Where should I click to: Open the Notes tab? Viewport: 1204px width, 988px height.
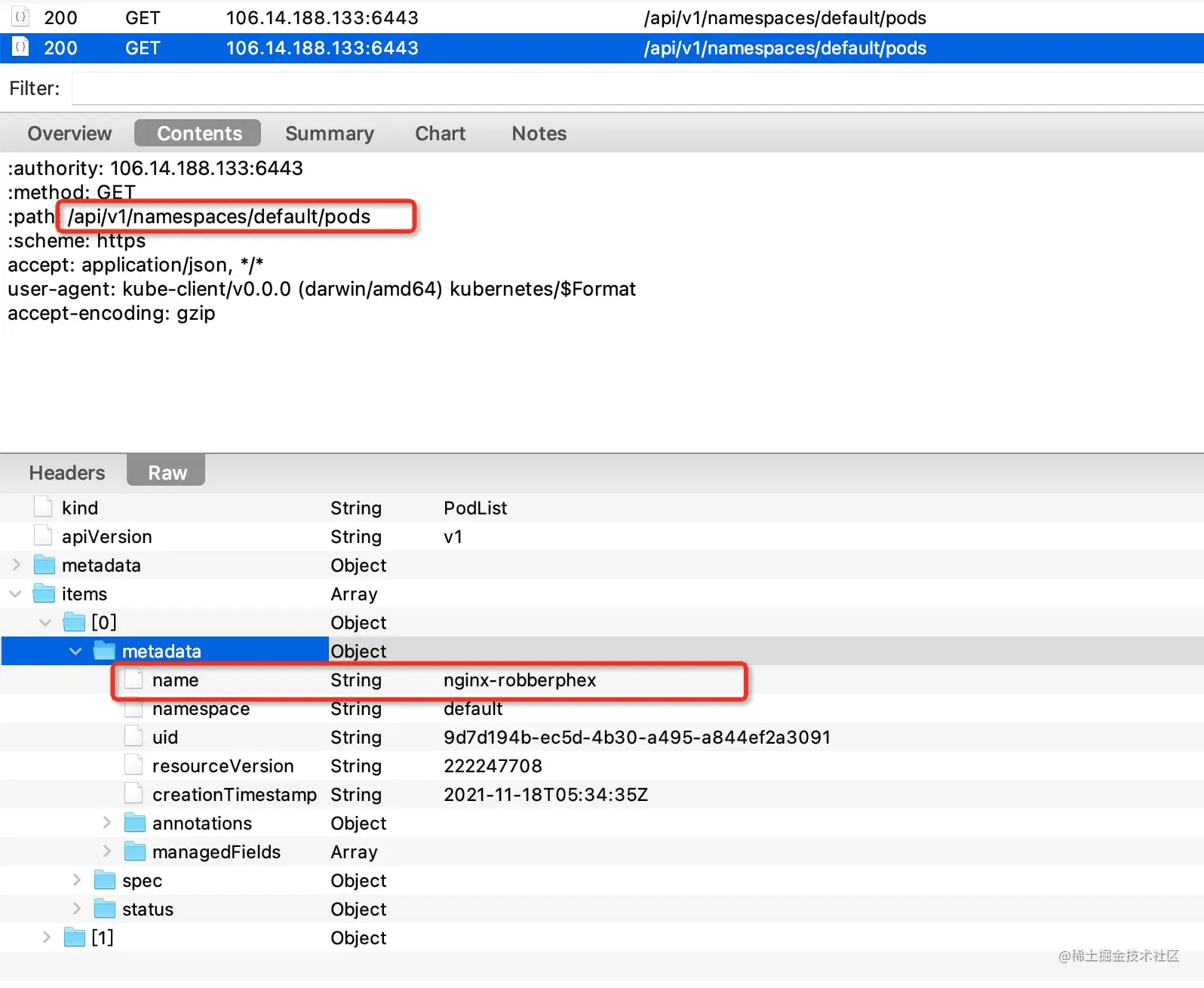(539, 133)
